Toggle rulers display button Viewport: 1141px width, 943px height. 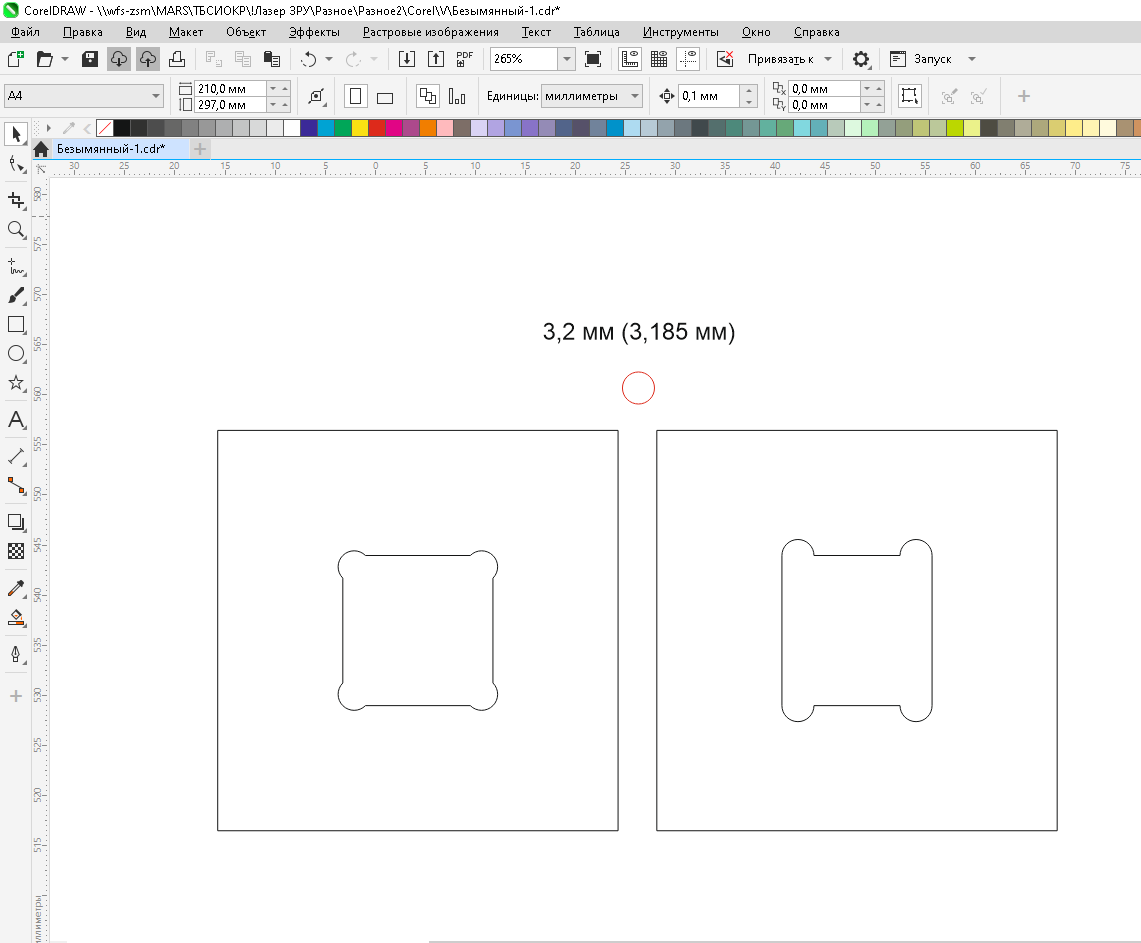(630, 59)
